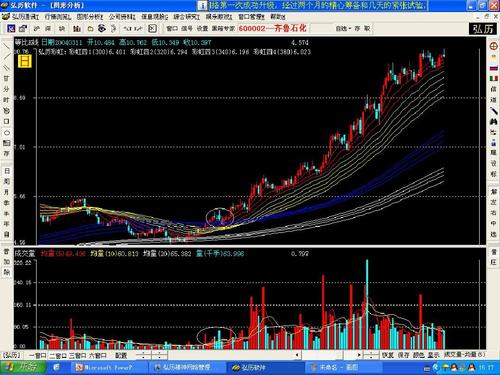Switch to daily 日 period in left sidebar
This screenshot has width=500, height=375.
click(x=6, y=171)
